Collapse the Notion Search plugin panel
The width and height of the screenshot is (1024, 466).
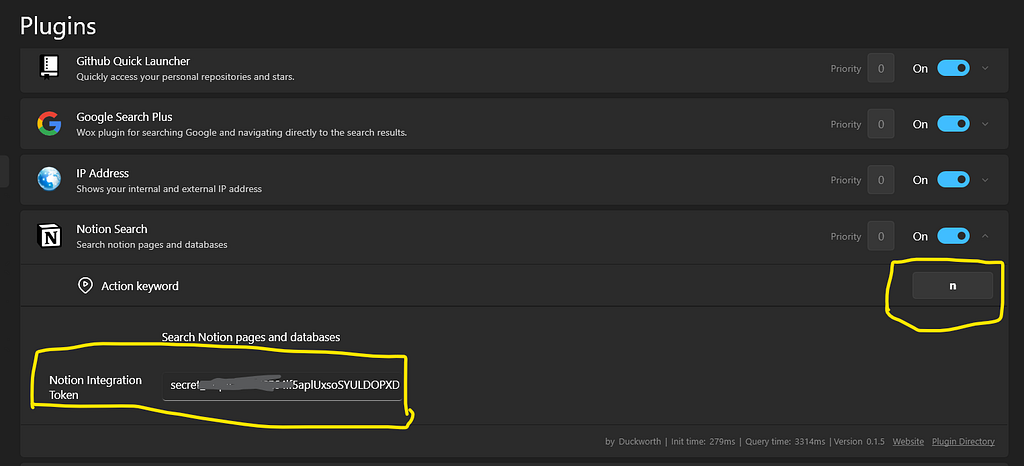click(985, 236)
